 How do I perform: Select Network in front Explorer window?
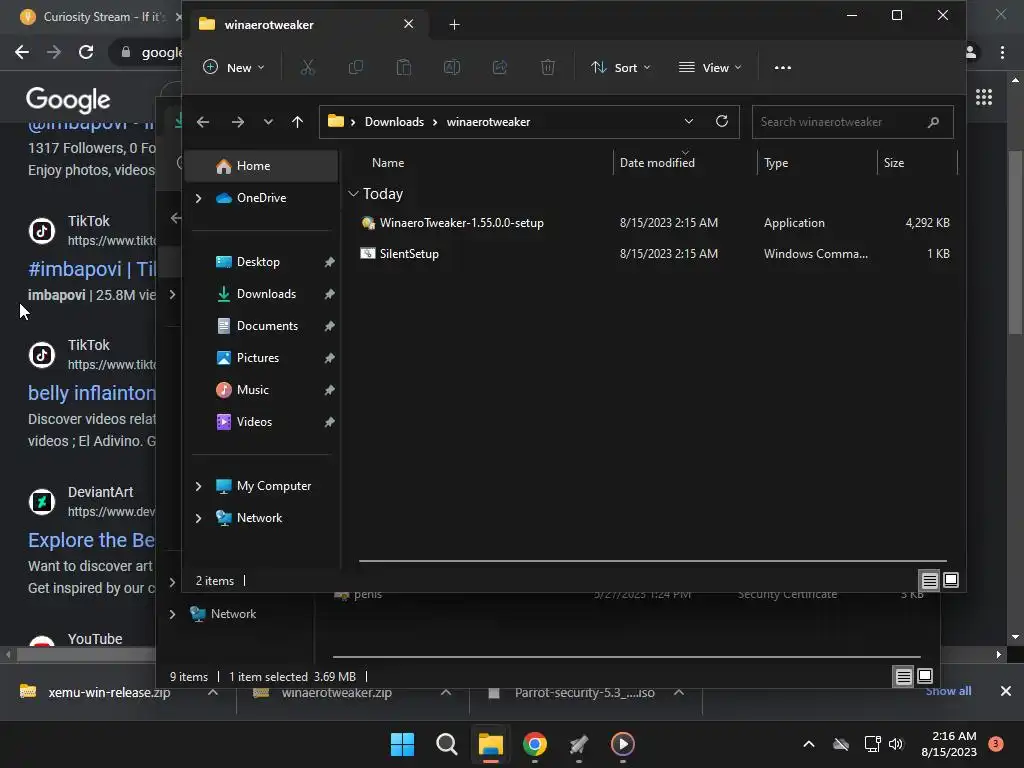pos(259,518)
